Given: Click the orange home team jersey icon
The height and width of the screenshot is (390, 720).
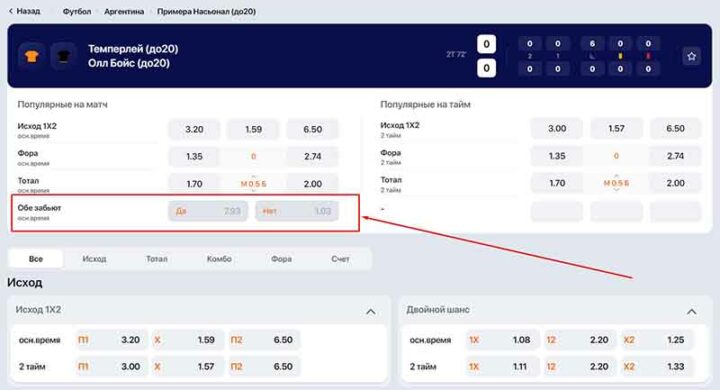Looking at the screenshot, I should pyautogui.click(x=32, y=57).
